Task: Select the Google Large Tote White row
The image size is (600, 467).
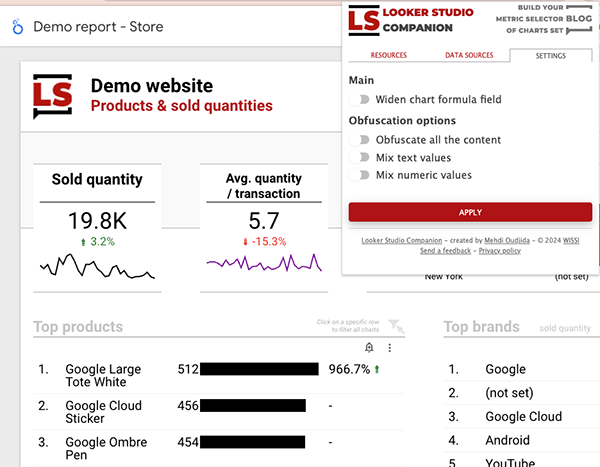Action: [219, 375]
